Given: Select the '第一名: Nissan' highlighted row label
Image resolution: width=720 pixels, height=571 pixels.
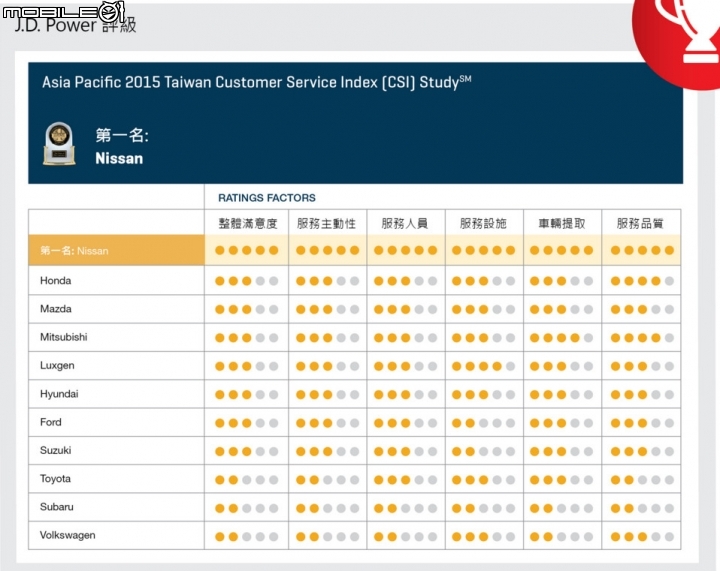Looking at the screenshot, I should [74, 251].
